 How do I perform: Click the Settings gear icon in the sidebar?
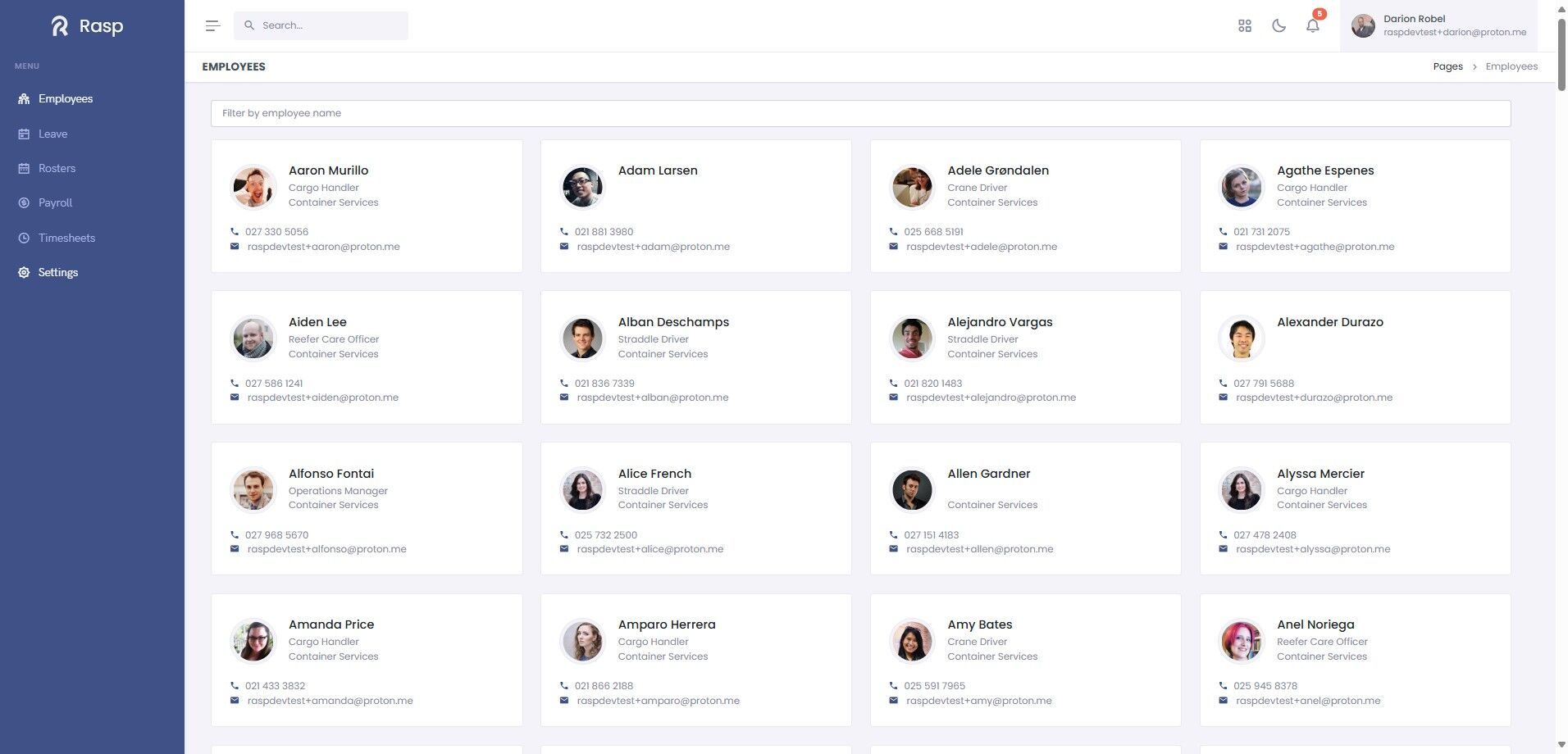coord(24,272)
